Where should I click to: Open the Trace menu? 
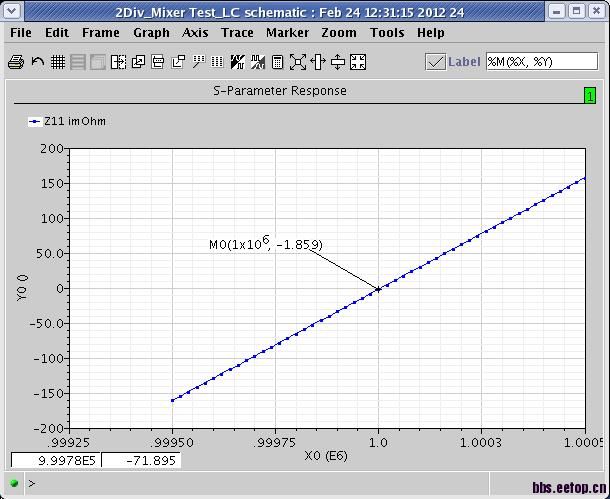click(x=237, y=33)
